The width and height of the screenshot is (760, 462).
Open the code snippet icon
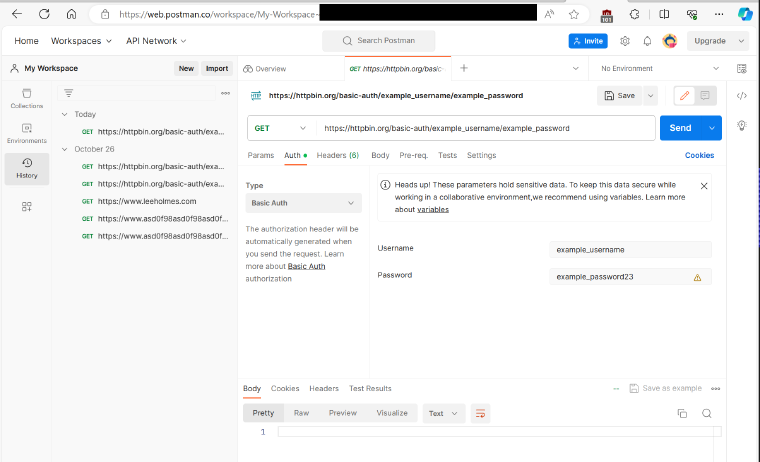click(x=742, y=96)
